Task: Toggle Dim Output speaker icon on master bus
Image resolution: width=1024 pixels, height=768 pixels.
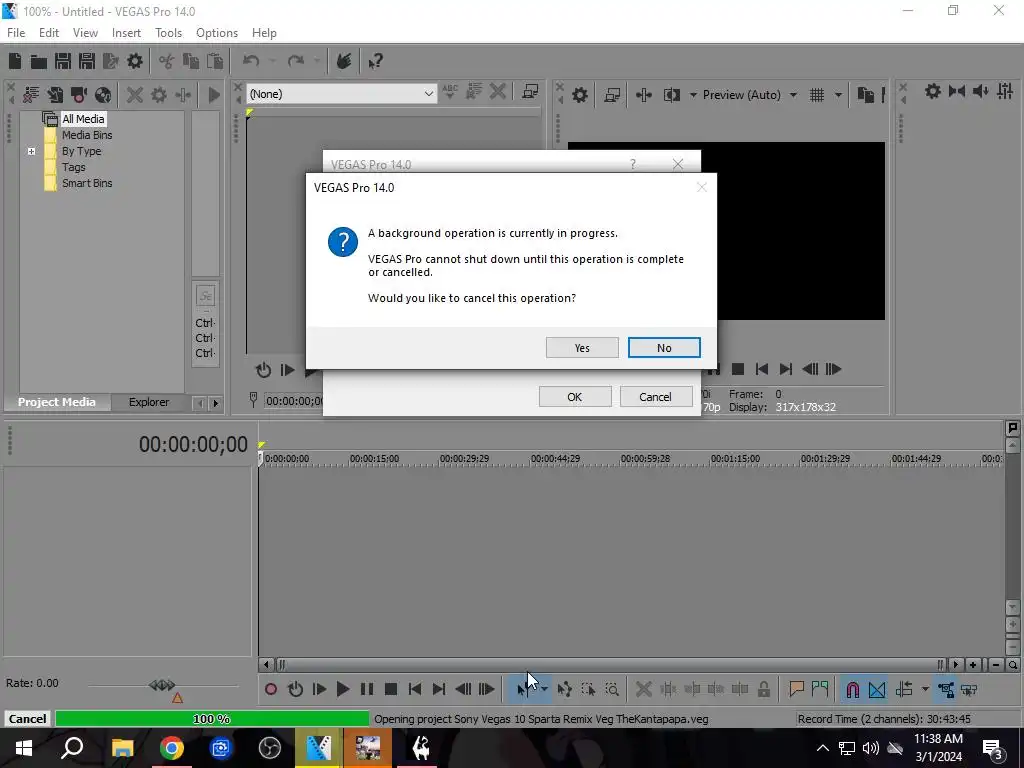Action: coord(980,91)
